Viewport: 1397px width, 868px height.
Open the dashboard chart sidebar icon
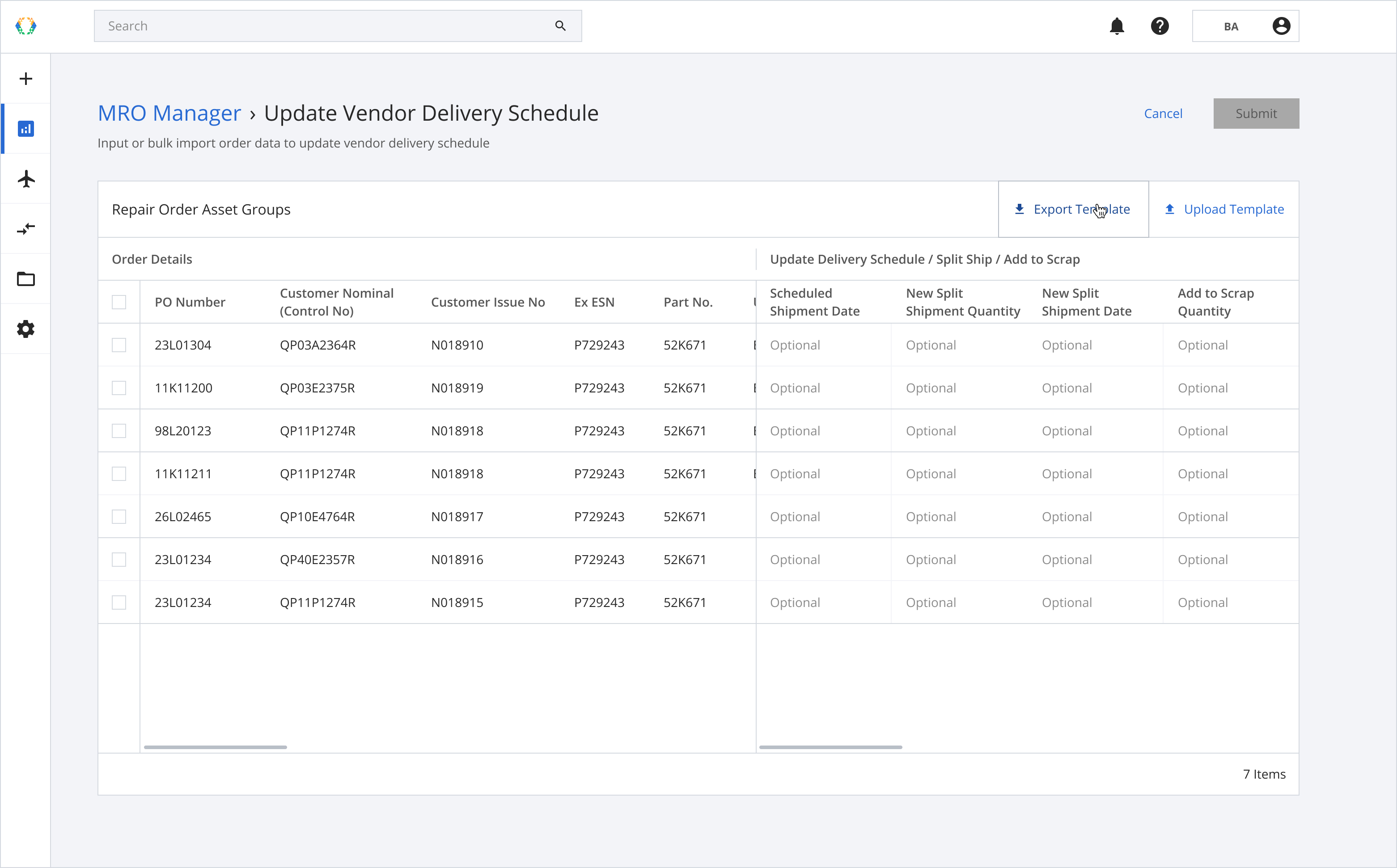26,129
